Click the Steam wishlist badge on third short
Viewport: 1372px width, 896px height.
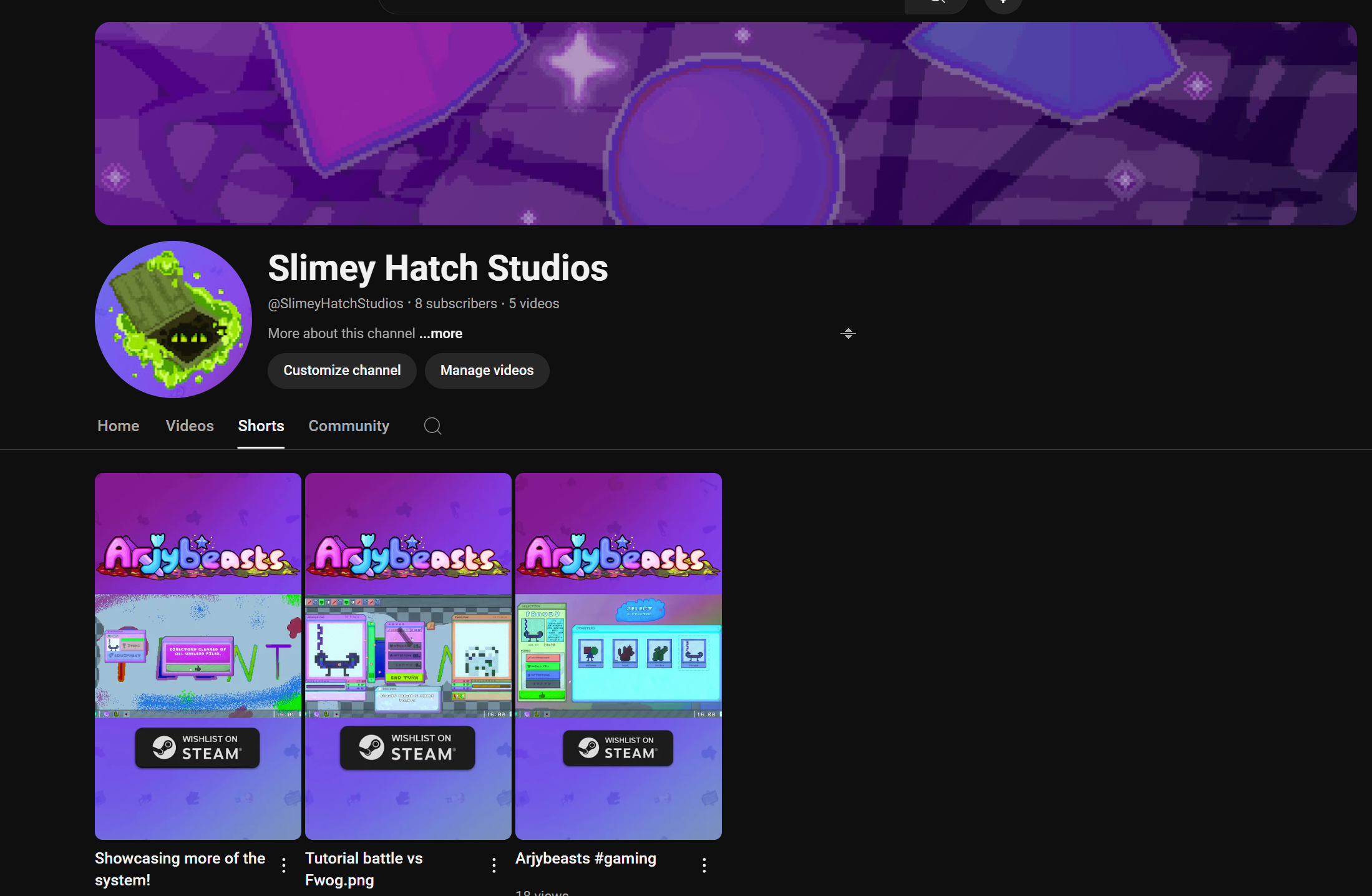(618, 747)
